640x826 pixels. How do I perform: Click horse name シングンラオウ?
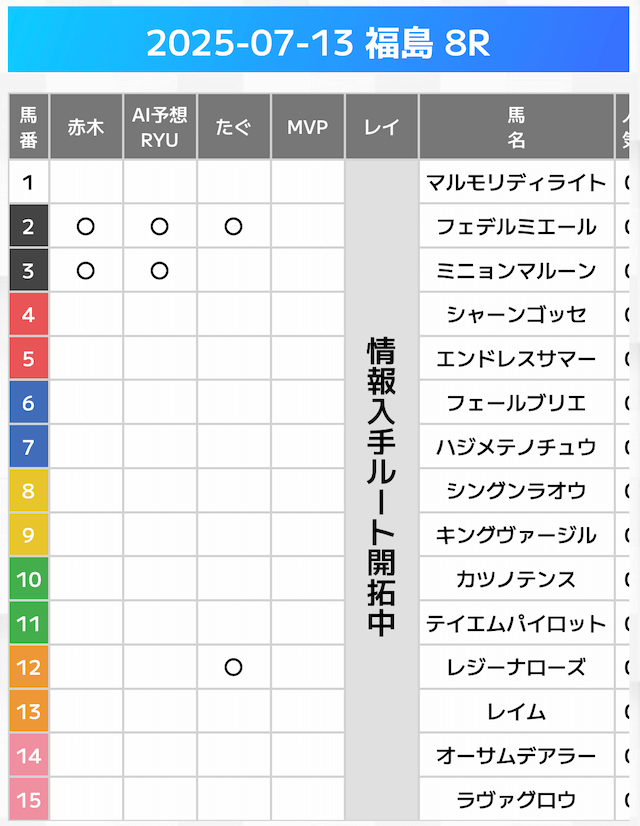[x=516, y=491]
